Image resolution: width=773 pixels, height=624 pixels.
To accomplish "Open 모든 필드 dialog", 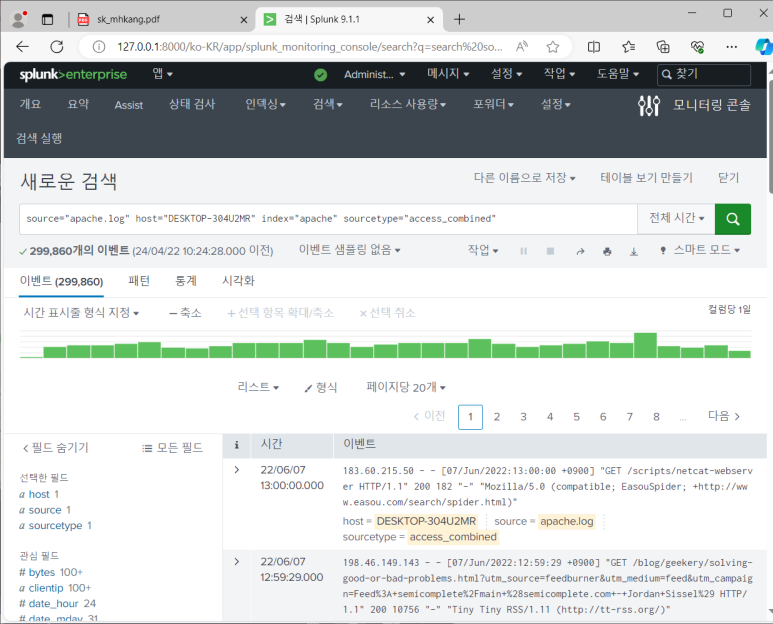I will (173, 448).
